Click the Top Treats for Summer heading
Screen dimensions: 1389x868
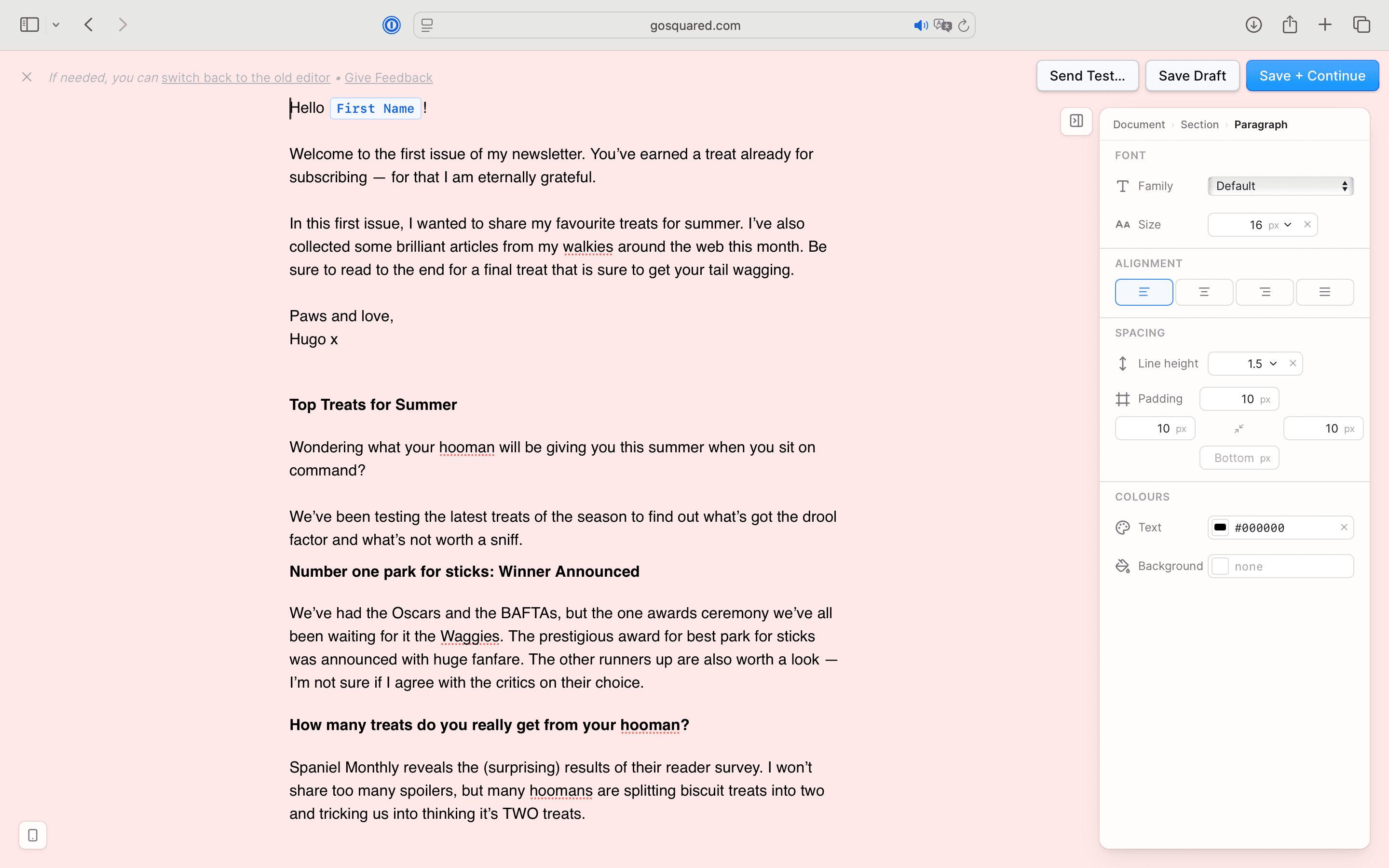coord(373,405)
